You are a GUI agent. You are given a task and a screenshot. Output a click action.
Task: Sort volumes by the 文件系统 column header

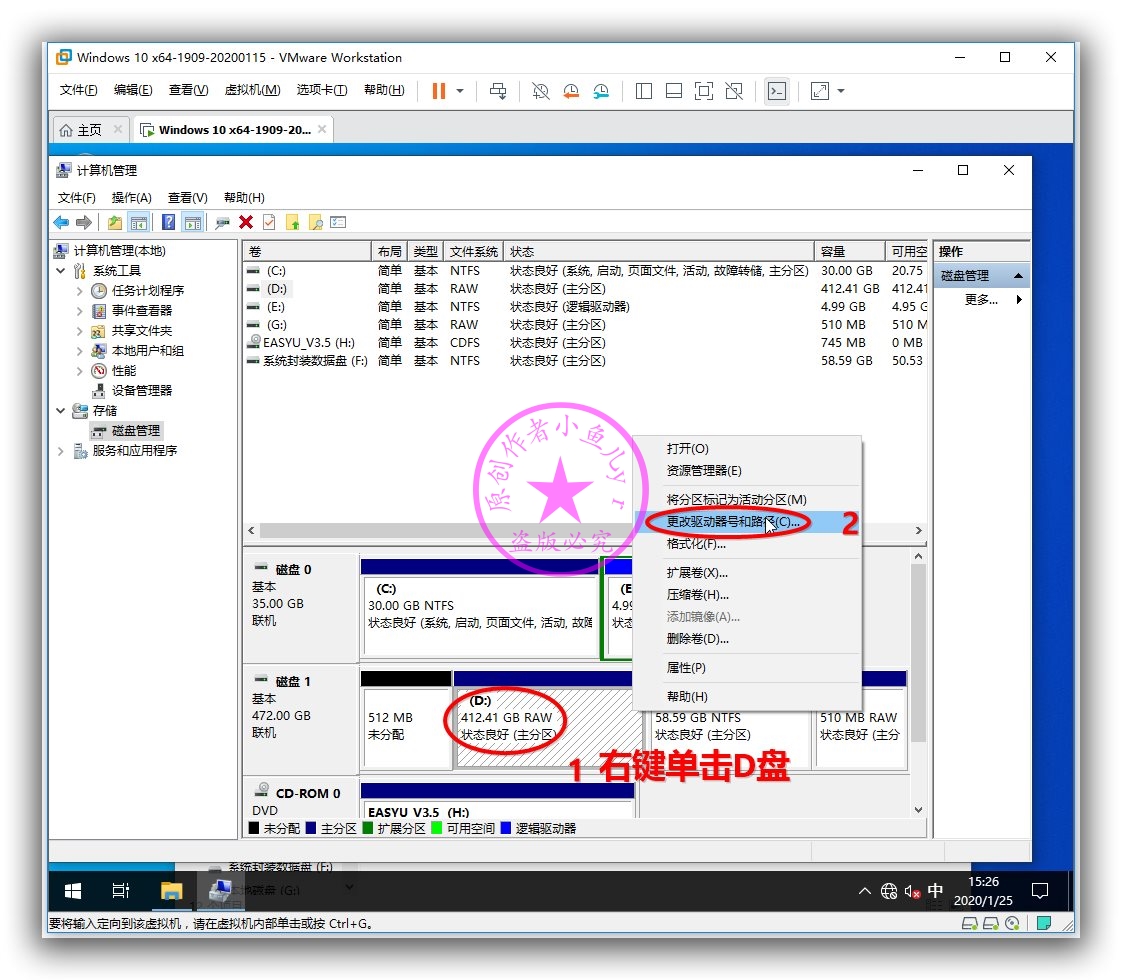[473, 252]
